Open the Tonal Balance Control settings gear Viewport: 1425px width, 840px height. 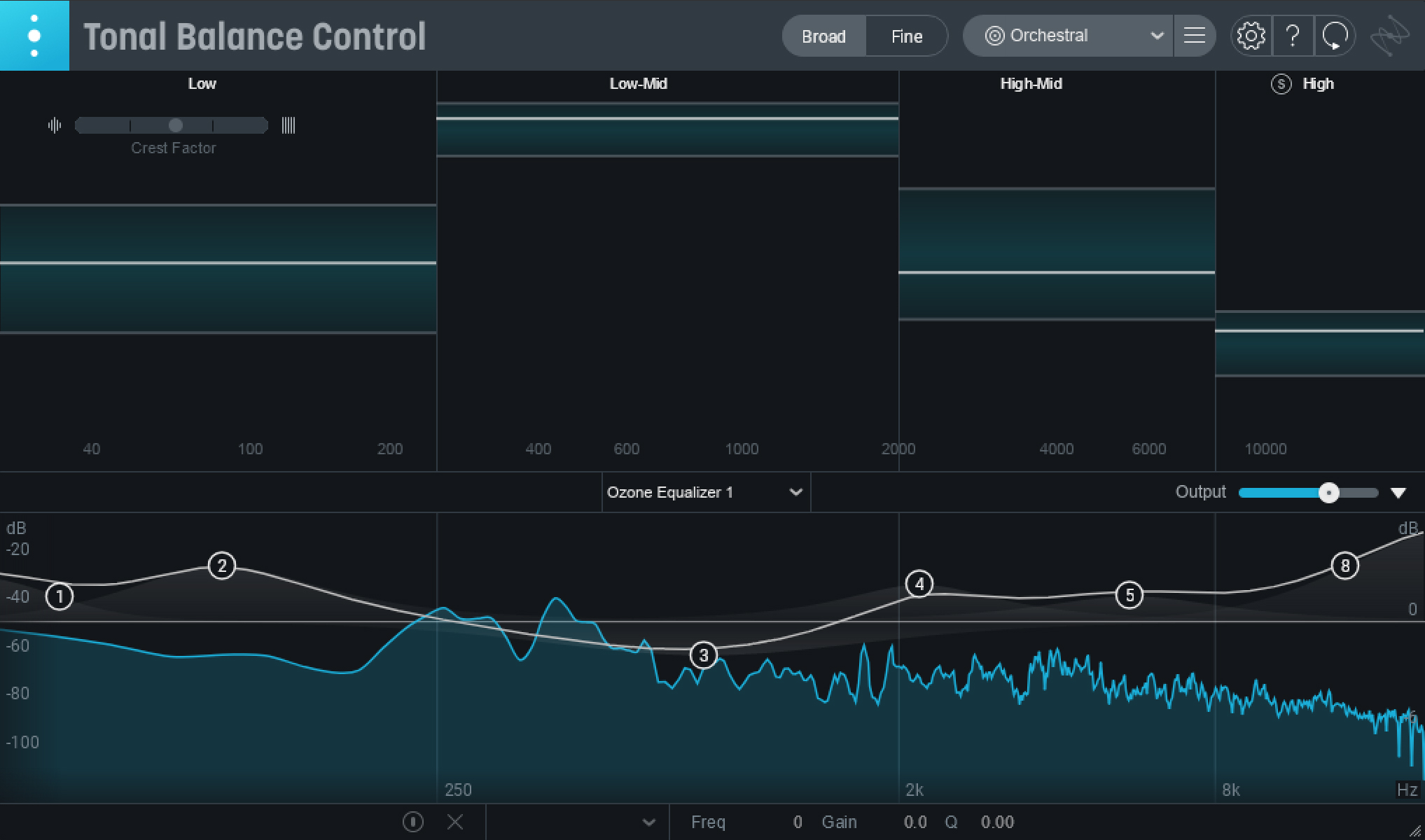pyautogui.click(x=1251, y=36)
